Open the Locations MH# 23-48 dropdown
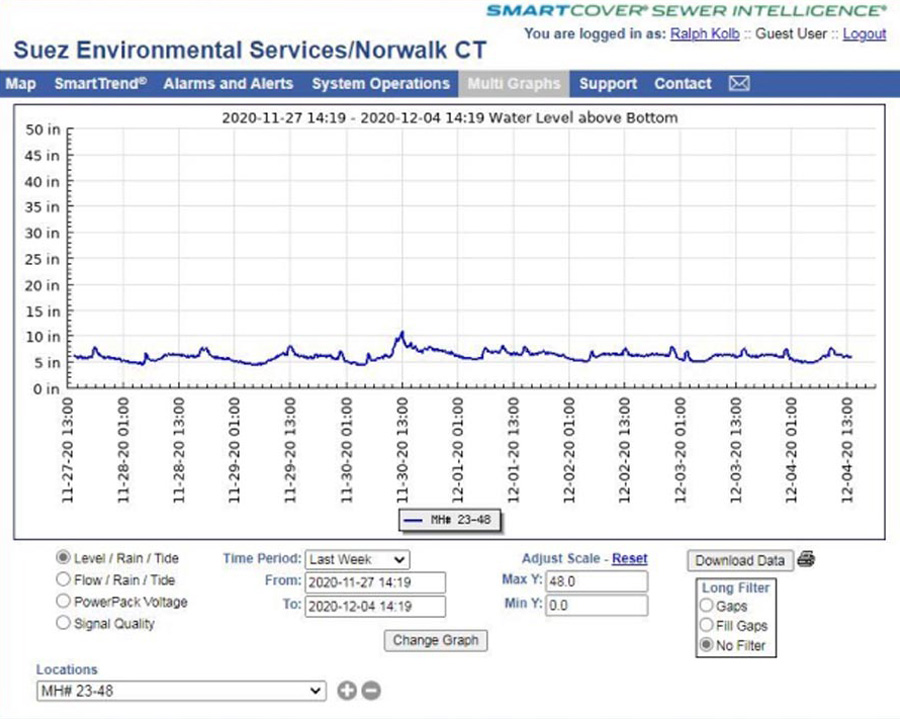The height and width of the screenshot is (719, 900). (x=181, y=691)
